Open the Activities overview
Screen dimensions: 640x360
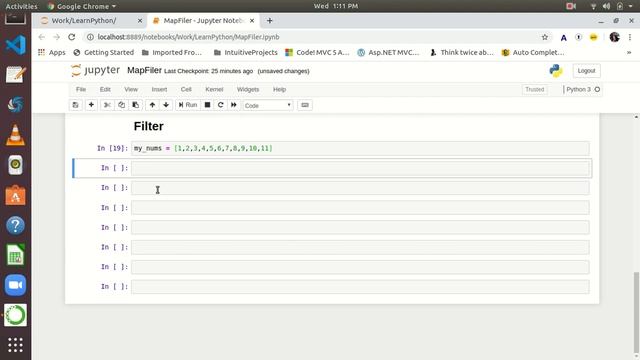point(21,6)
